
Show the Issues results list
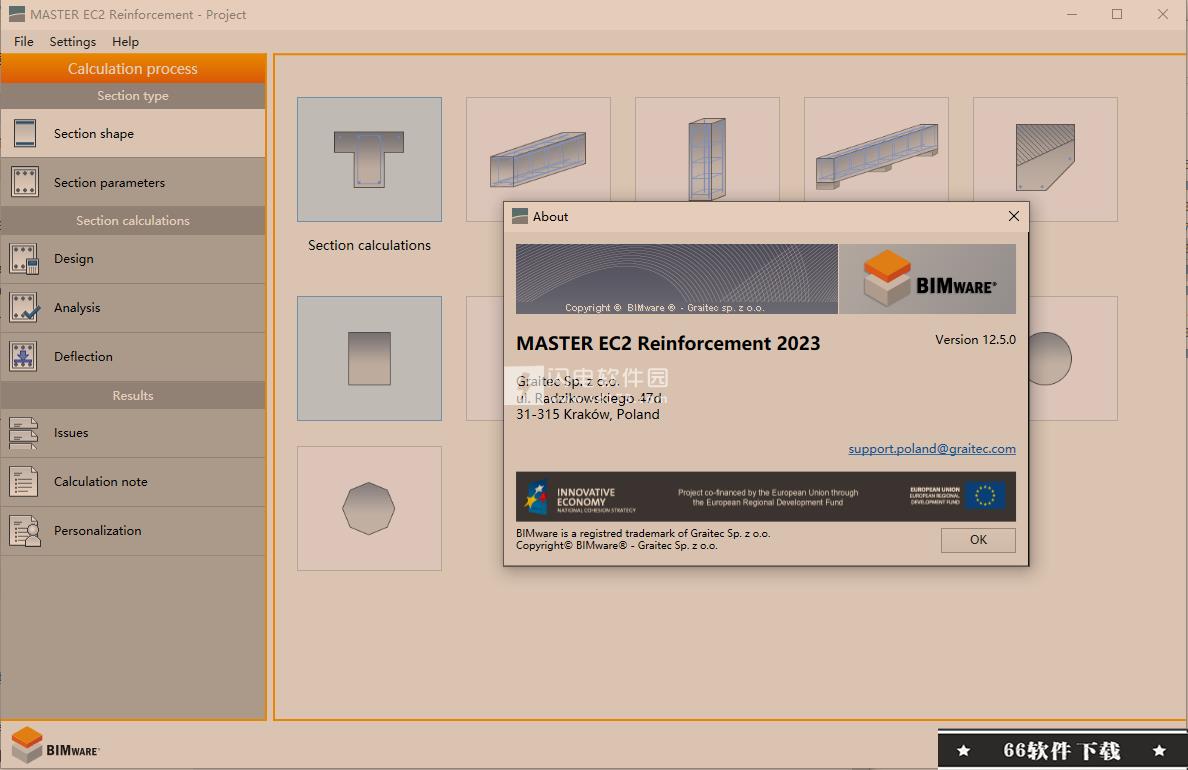[x=133, y=433]
